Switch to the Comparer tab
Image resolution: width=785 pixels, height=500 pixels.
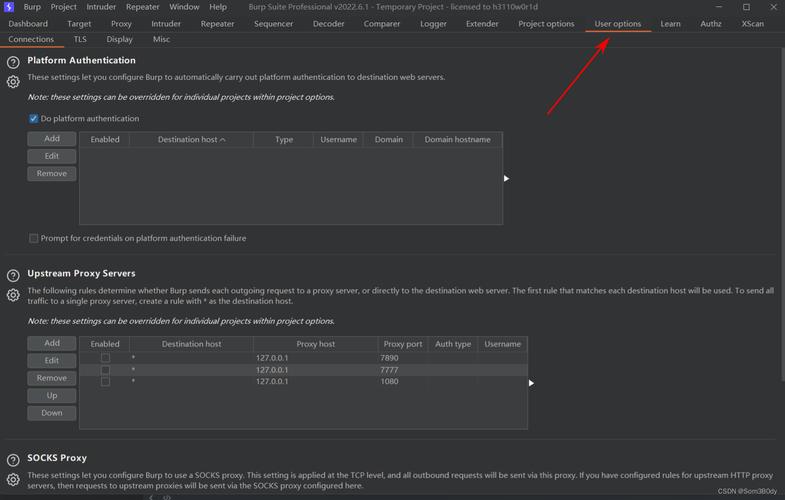[382, 24]
